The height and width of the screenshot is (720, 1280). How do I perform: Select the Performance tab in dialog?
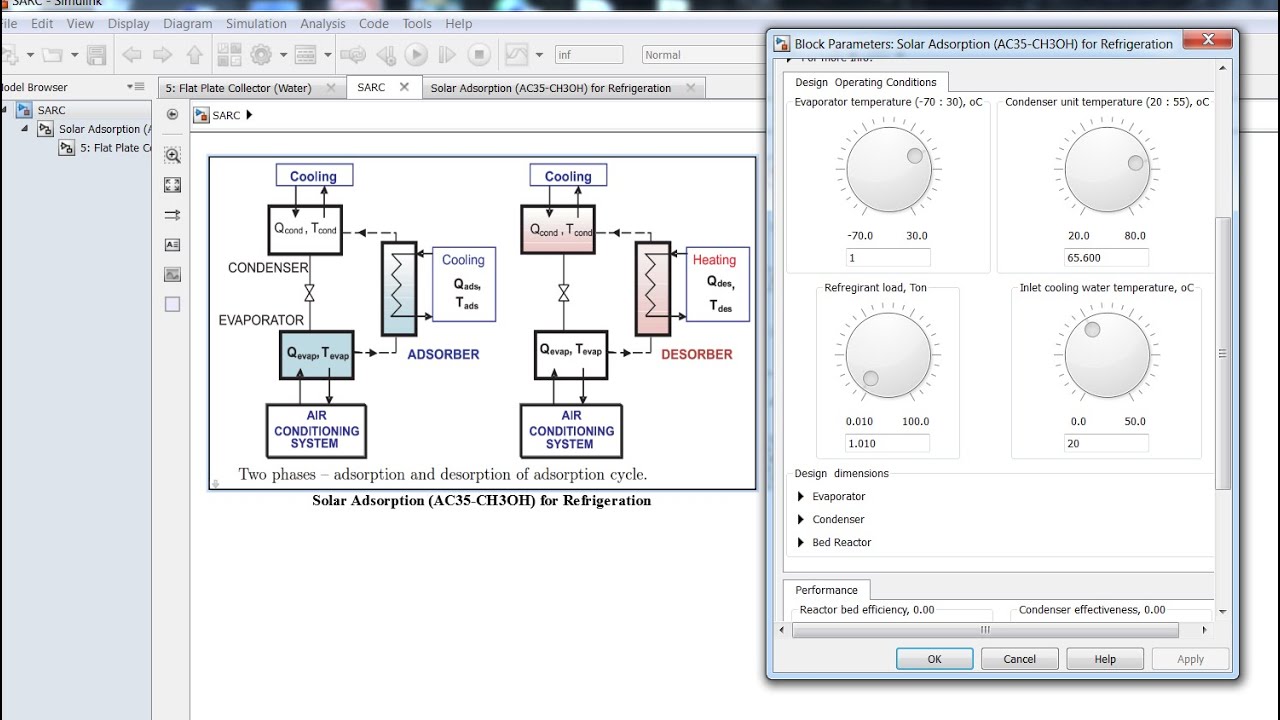[826, 590]
